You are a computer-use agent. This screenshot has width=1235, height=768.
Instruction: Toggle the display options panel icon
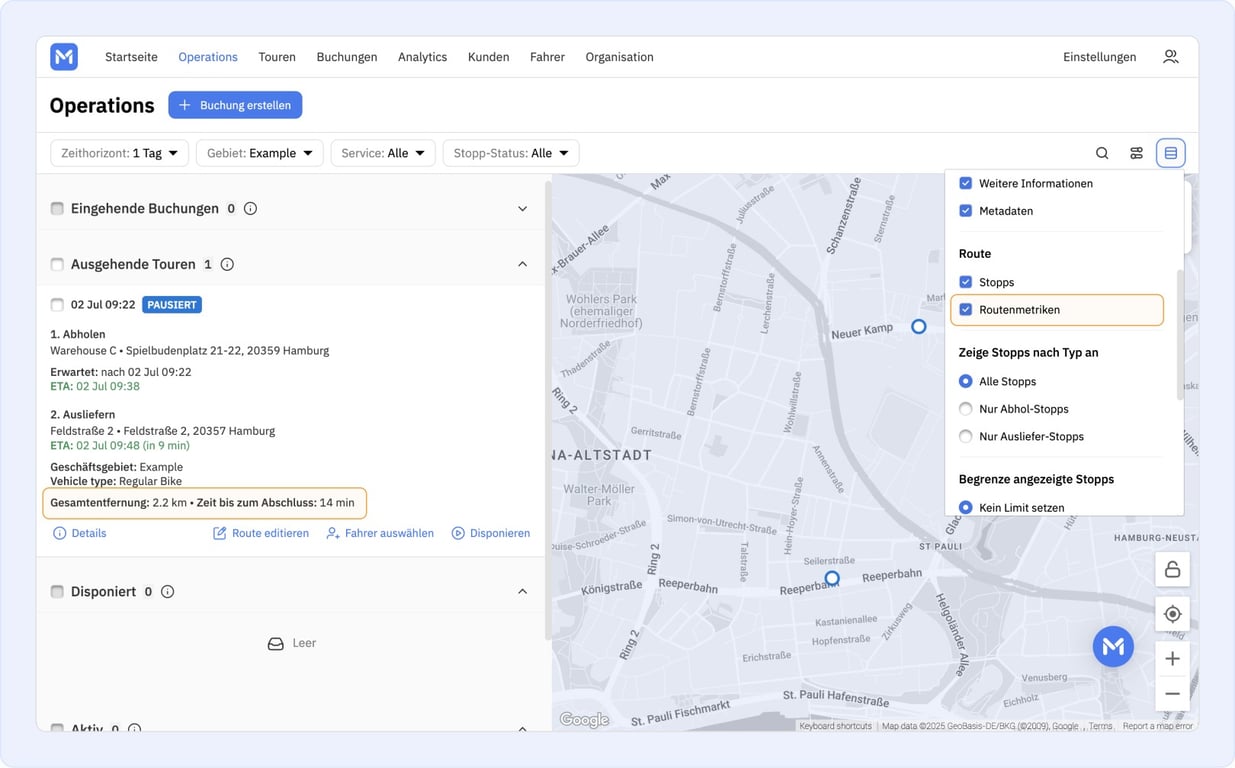point(1170,153)
